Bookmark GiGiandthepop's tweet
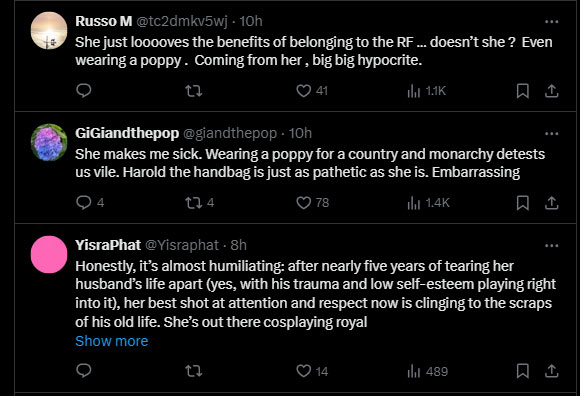580x396 pixels. click(522, 203)
